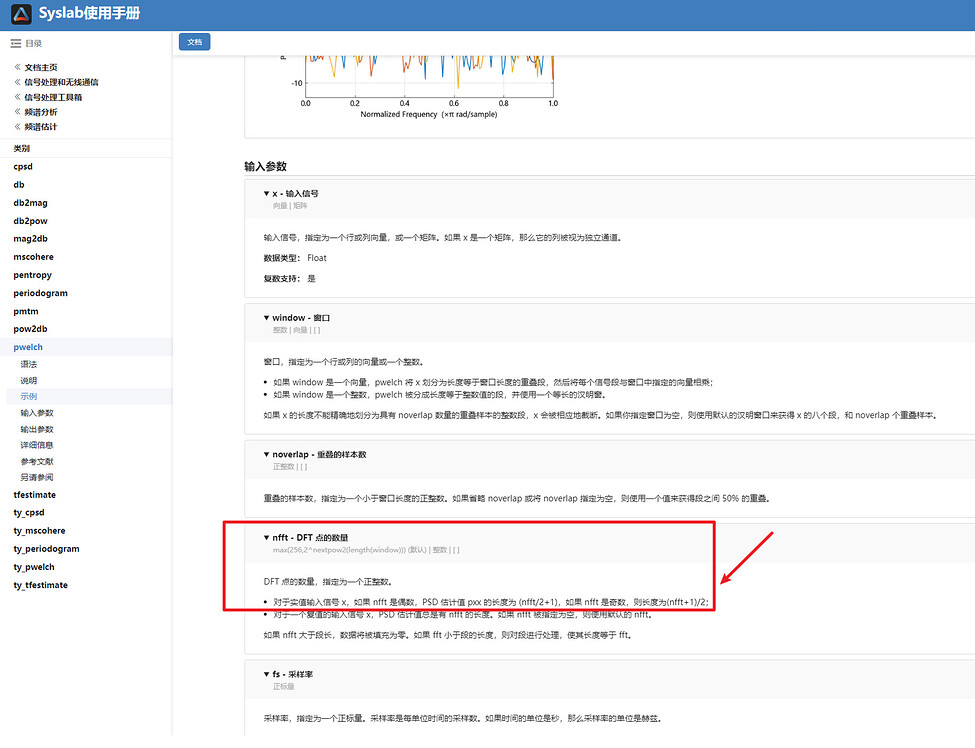The width and height of the screenshot is (975, 748).
Task: Open 信号处理工具箱 breadcrumb
Action: click(x=53, y=97)
